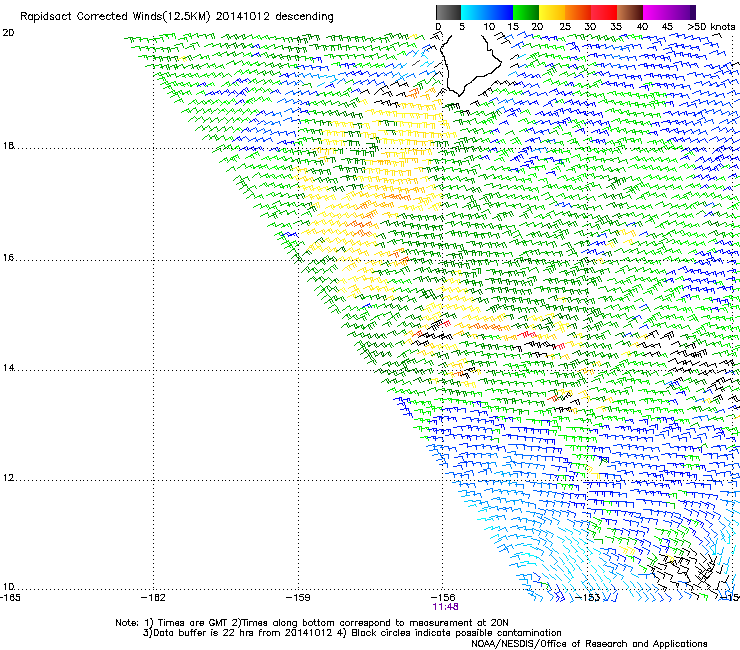Click the gray 0-5 knots color swatch

[x=448, y=12]
